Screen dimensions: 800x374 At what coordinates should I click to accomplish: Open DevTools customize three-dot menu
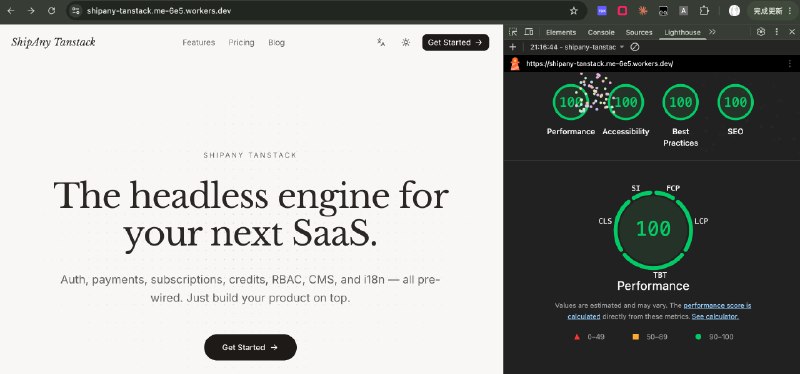pyautogui.click(x=777, y=32)
